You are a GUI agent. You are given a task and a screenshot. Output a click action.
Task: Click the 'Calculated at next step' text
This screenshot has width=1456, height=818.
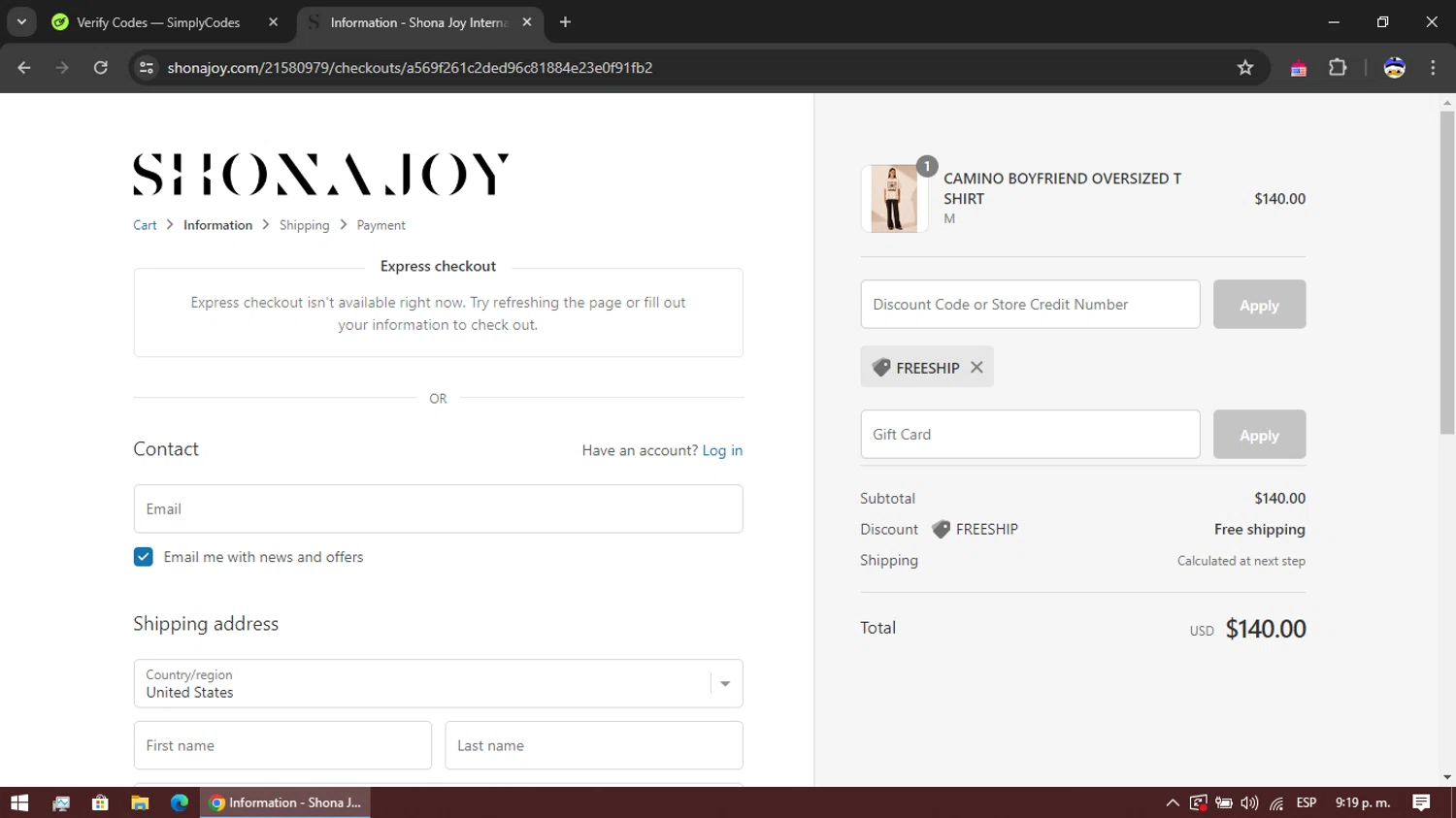[1241, 561]
